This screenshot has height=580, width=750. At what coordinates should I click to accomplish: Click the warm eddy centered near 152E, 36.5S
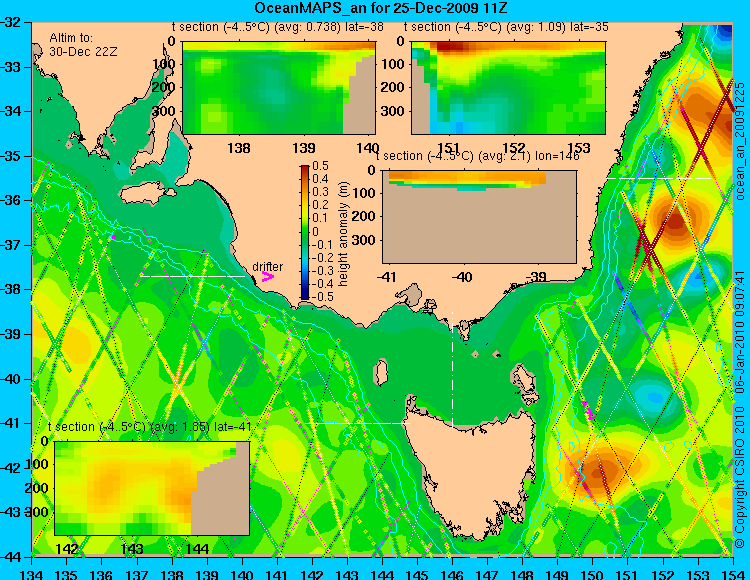tap(675, 221)
